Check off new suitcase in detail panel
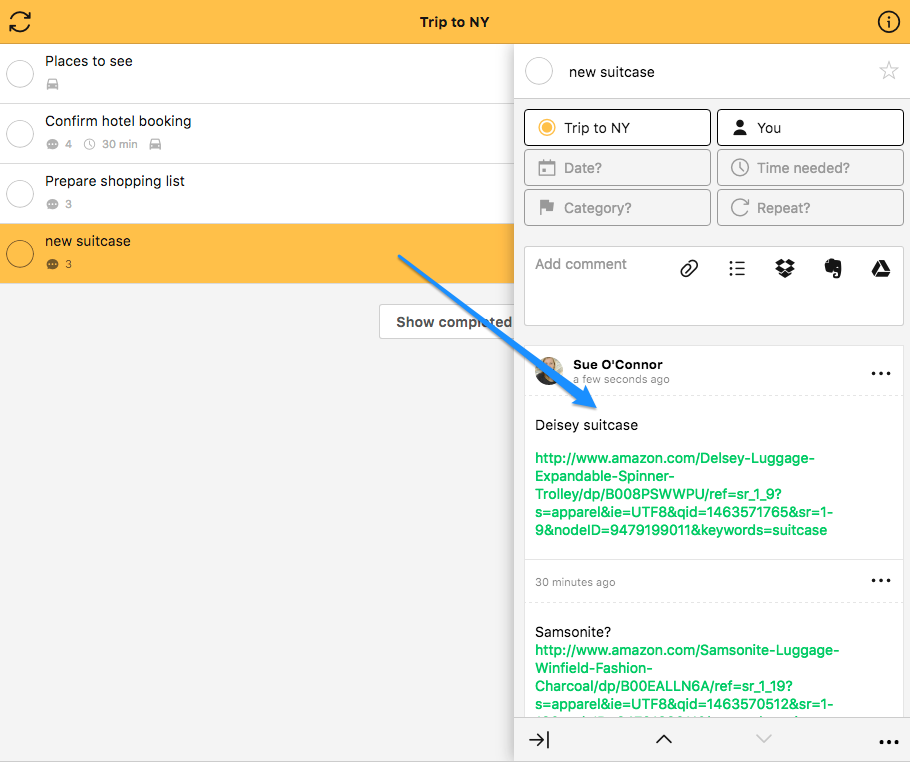 click(539, 71)
